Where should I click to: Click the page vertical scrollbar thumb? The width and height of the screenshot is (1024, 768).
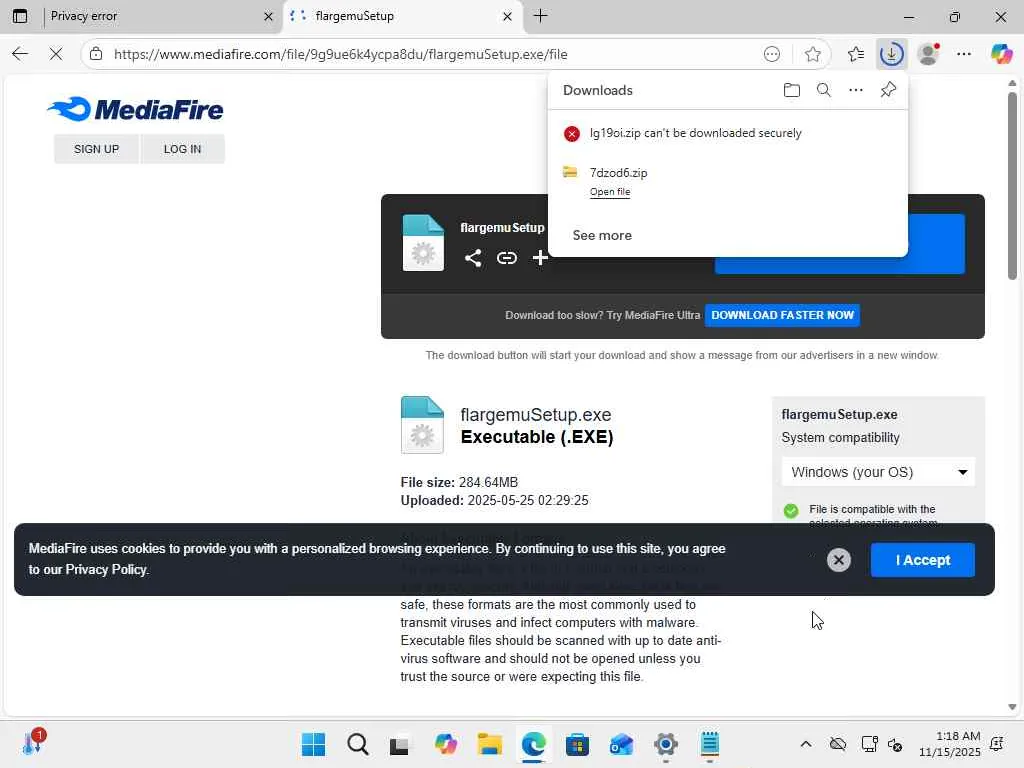click(1012, 186)
